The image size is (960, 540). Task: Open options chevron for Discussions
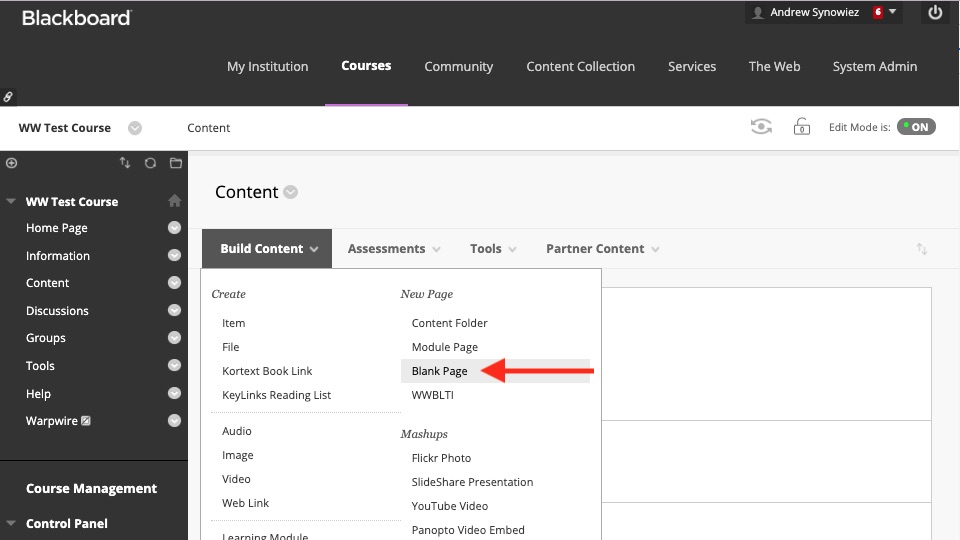pos(174,310)
